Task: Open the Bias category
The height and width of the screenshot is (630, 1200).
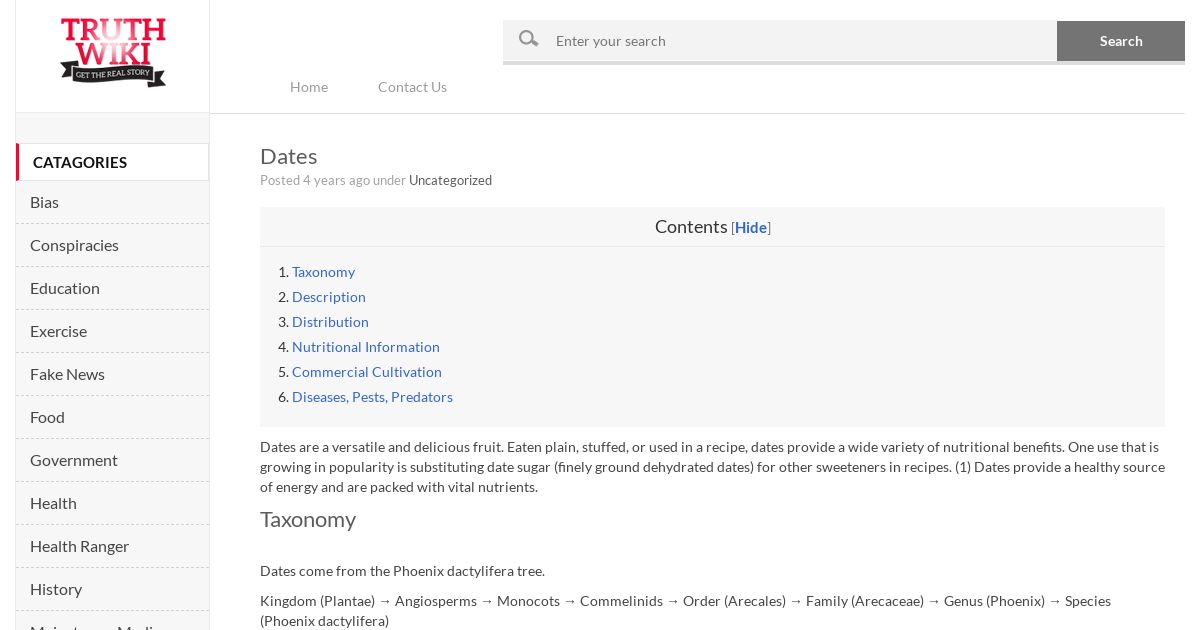Action: [112, 202]
